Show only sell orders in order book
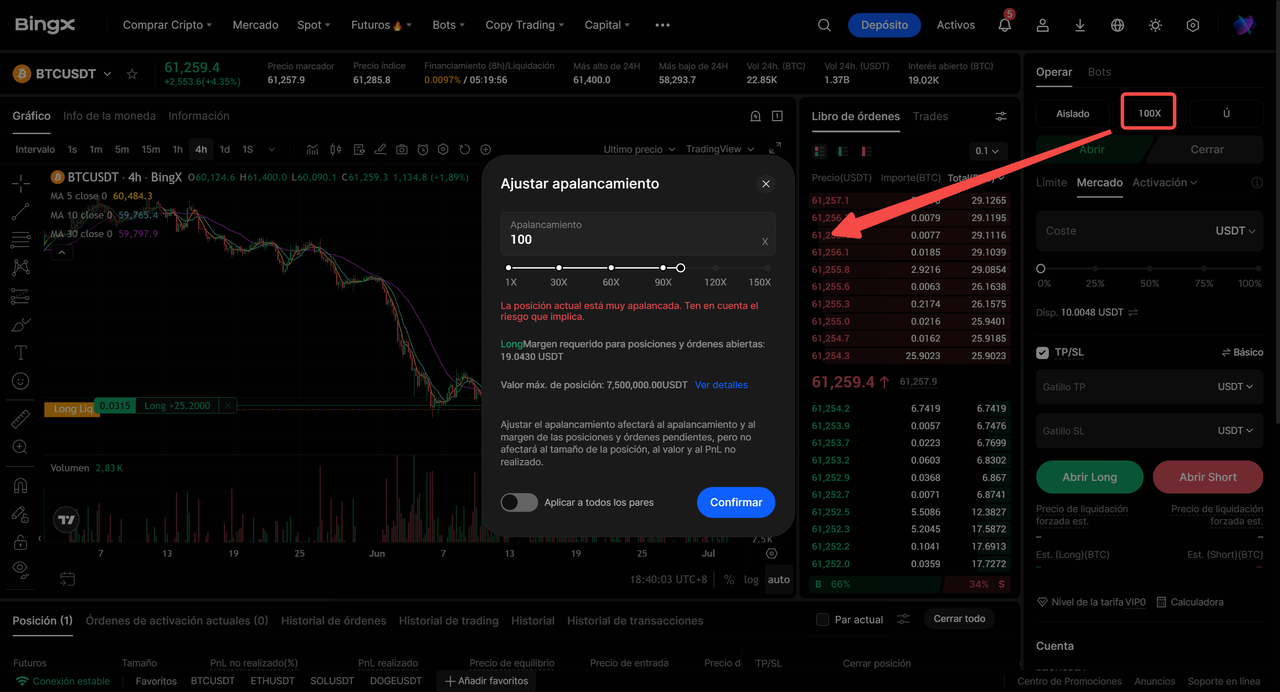The width and height of the screenshot is (1280, 692). click(x=866, y=151)
